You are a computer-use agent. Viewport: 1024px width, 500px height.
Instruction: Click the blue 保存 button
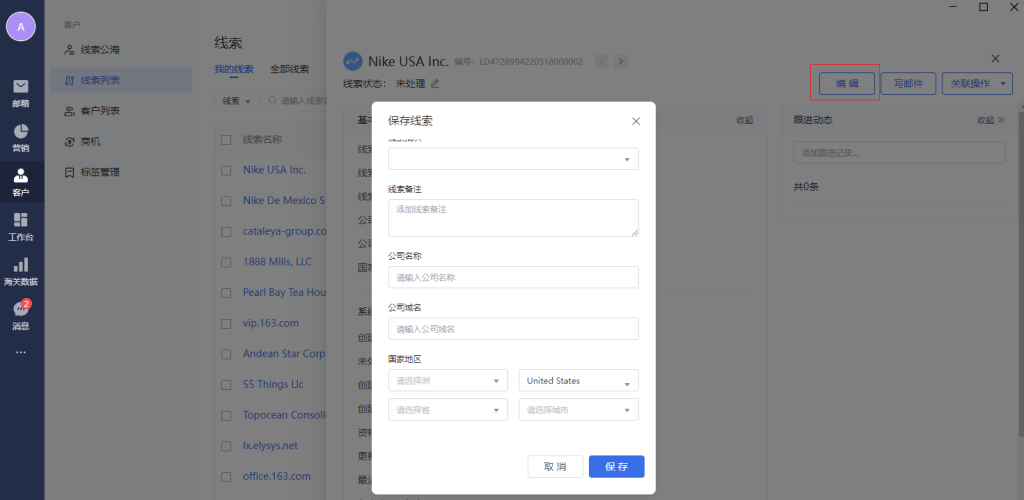coord(616,467)
